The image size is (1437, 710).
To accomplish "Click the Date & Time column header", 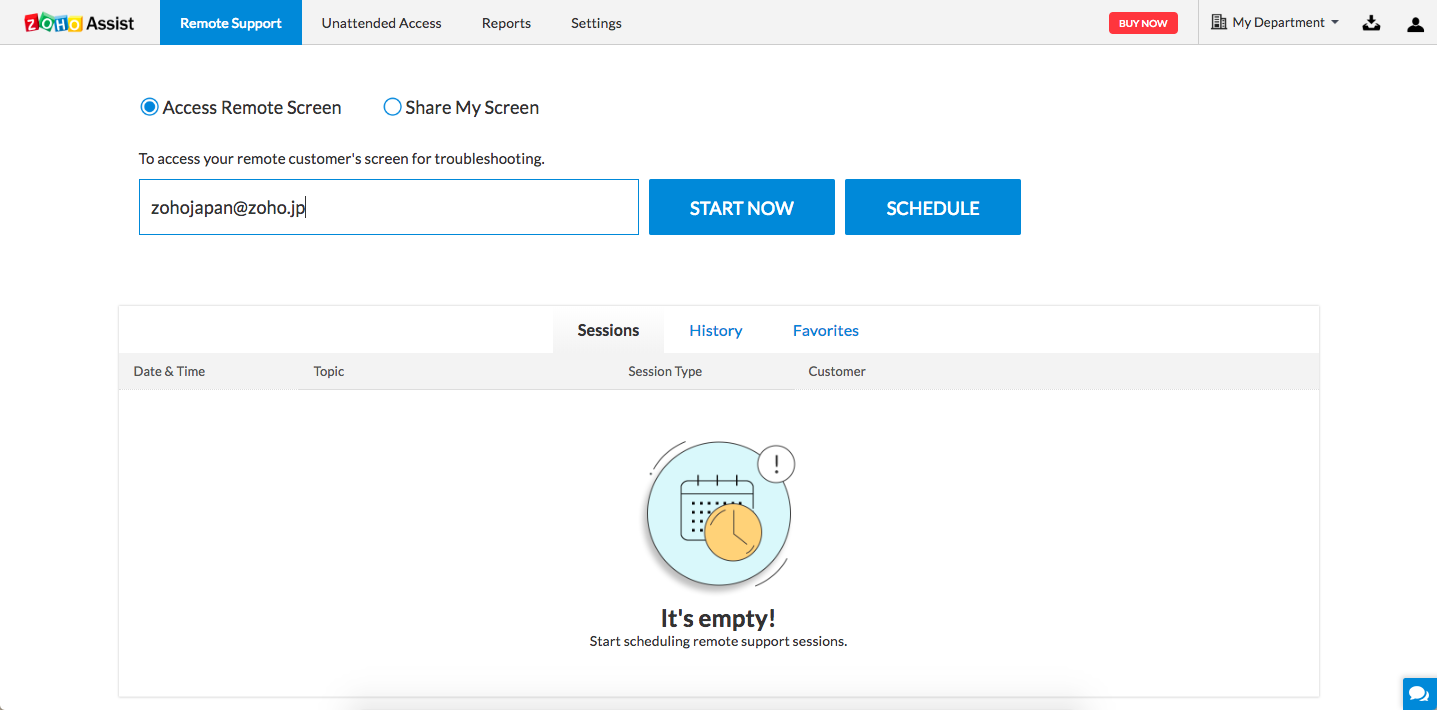I will click(169, 371).
